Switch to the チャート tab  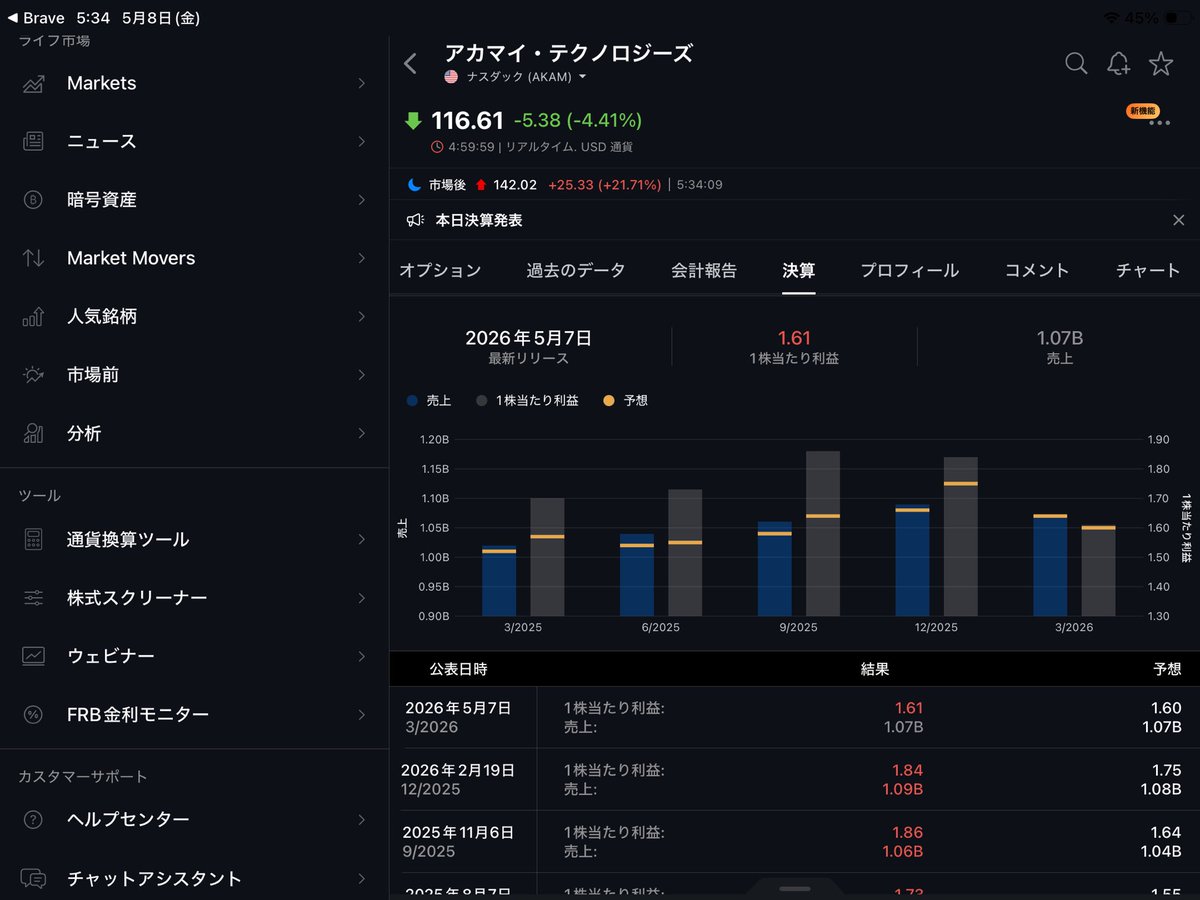(x=1148, y=270)
